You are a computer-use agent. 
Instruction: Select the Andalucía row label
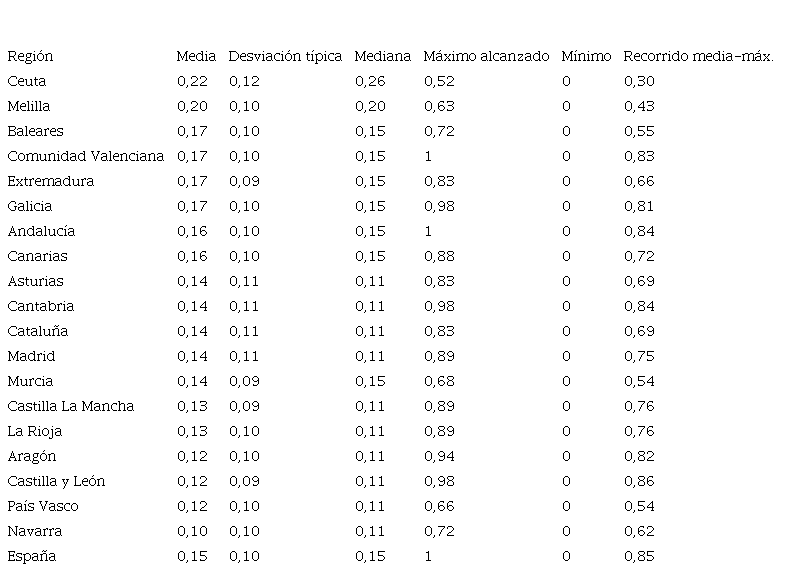tap(41, 232)
